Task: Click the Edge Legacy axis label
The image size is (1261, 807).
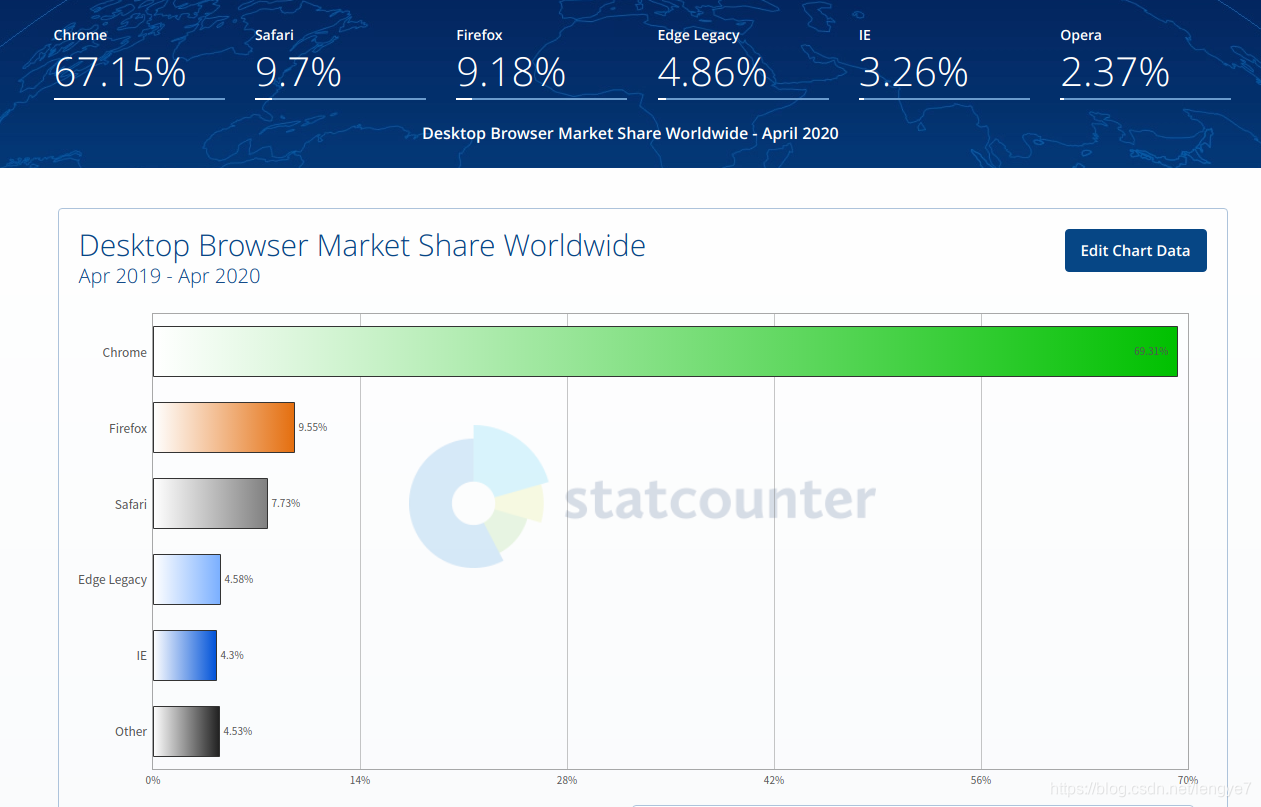Action: click(x=112, y=580)
